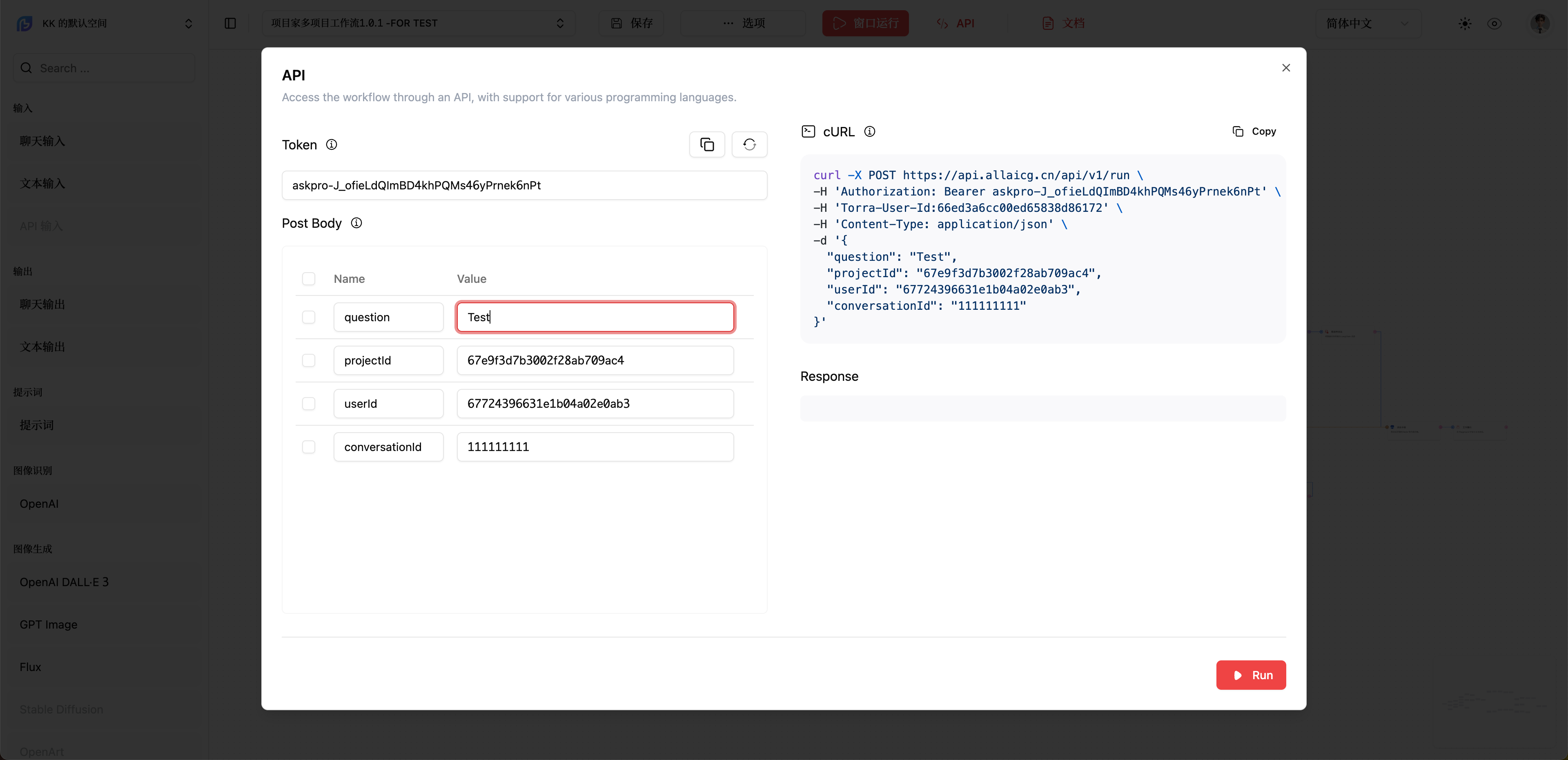
Task: Edit the projectId name field
Action: click(x=388, y=360)
